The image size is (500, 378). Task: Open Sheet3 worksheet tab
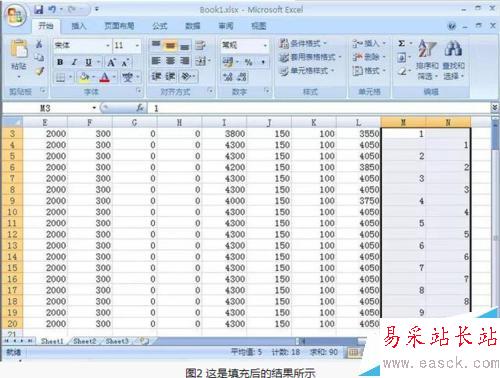click(117, 341)
